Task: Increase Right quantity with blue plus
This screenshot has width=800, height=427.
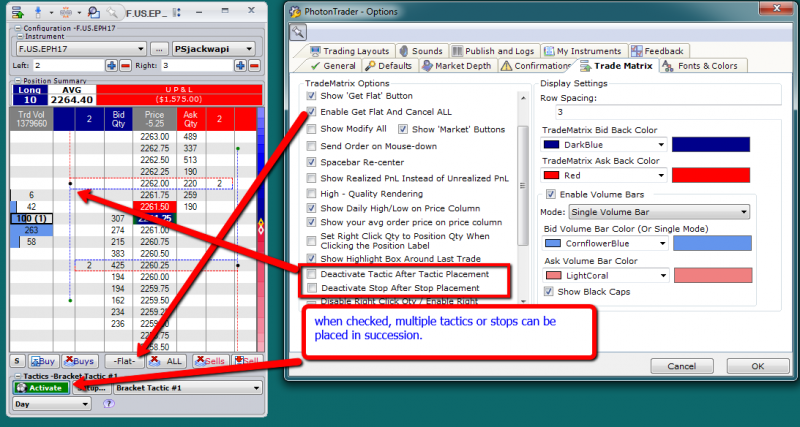Action: pyautogui.click(x=240, y=65)
